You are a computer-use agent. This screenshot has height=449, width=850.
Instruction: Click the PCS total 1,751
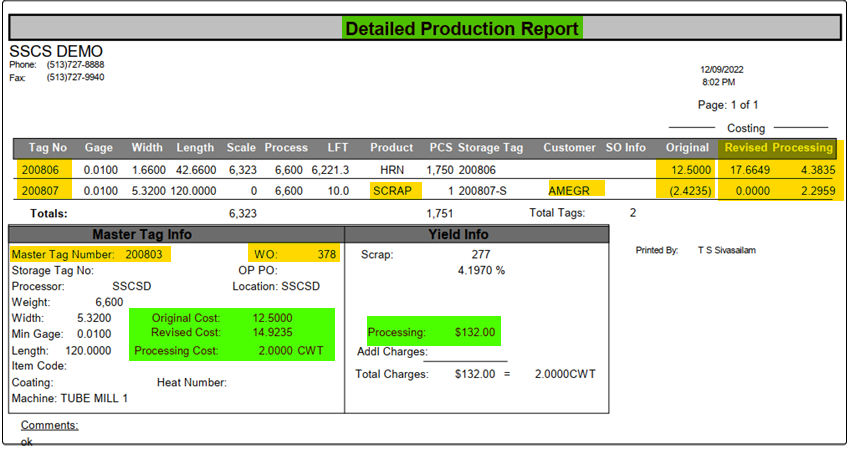[x=440, y=213]
